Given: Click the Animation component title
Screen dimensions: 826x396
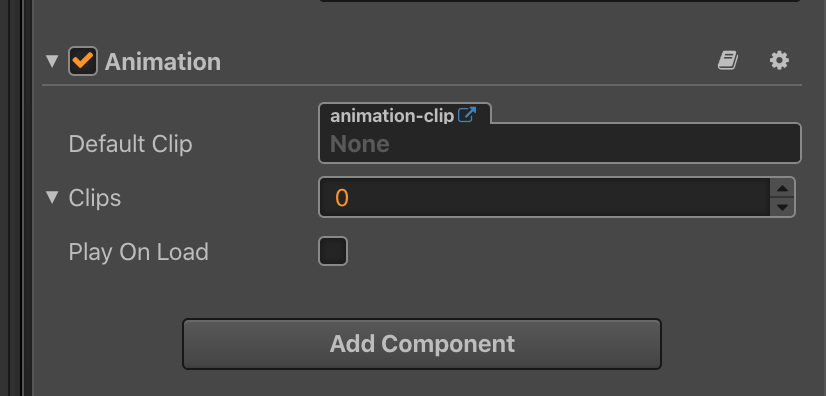Looking at the screenshot, I should (x=163, y=62).
